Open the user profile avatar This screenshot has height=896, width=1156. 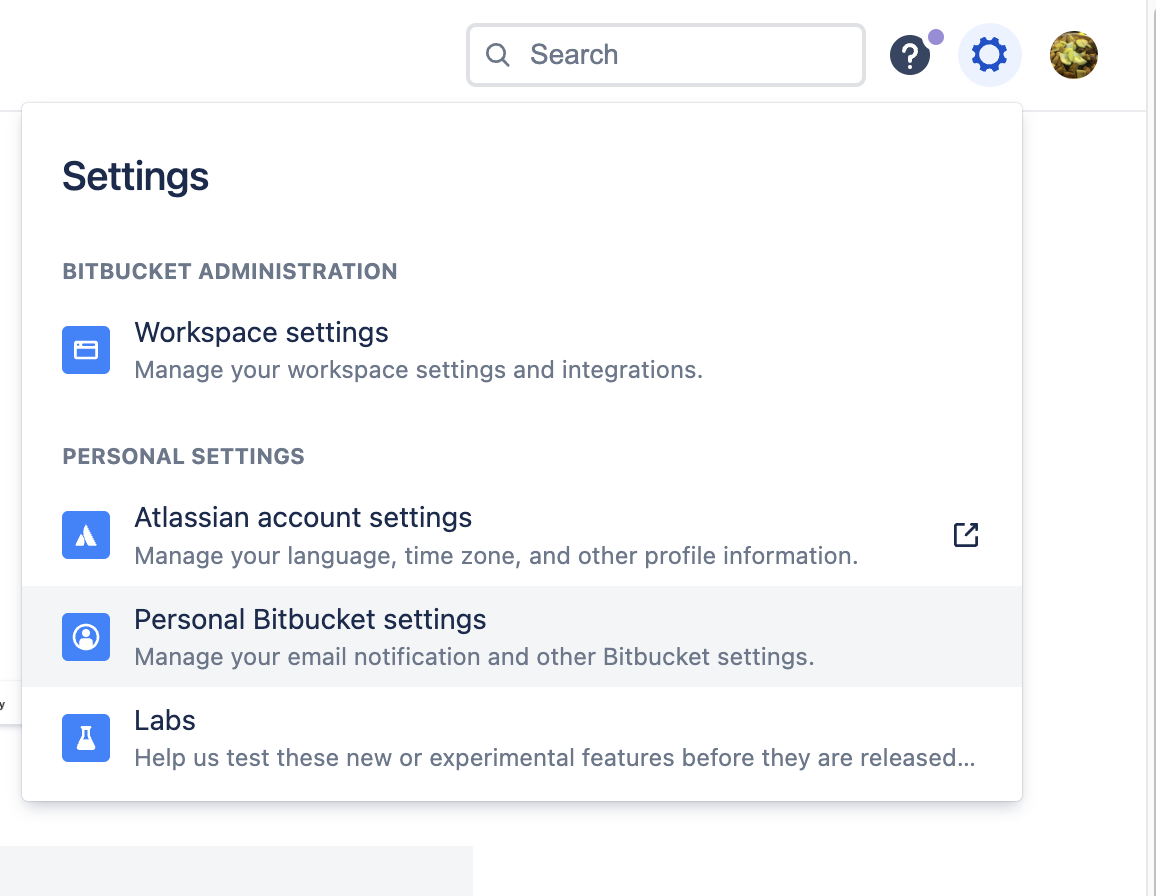pos(1073,55)
